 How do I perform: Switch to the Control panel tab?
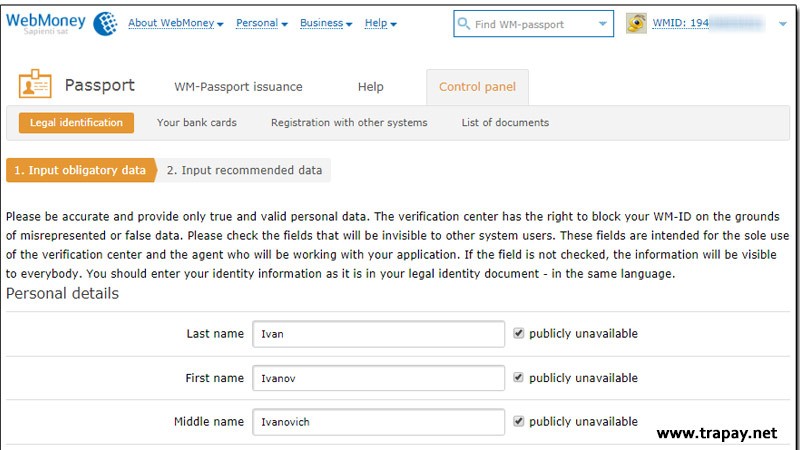pos(477,87)
